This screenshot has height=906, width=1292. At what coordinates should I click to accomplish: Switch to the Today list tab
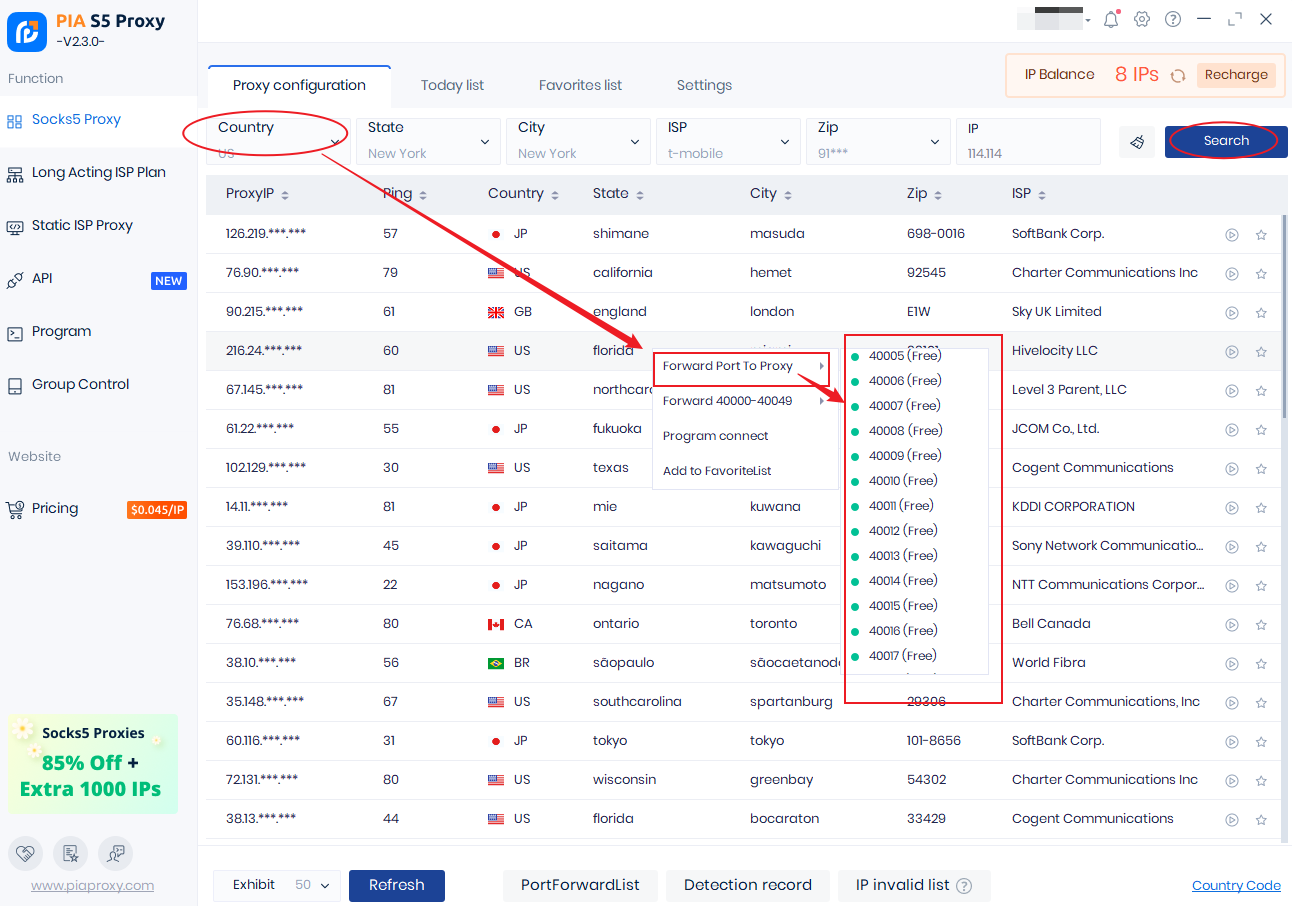(x=452, y=85)
